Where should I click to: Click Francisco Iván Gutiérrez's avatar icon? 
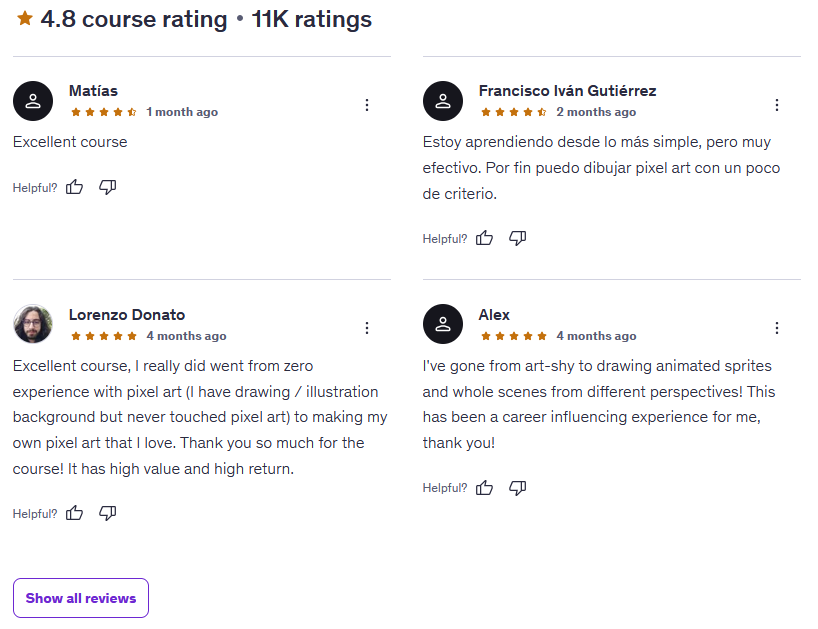443,101
